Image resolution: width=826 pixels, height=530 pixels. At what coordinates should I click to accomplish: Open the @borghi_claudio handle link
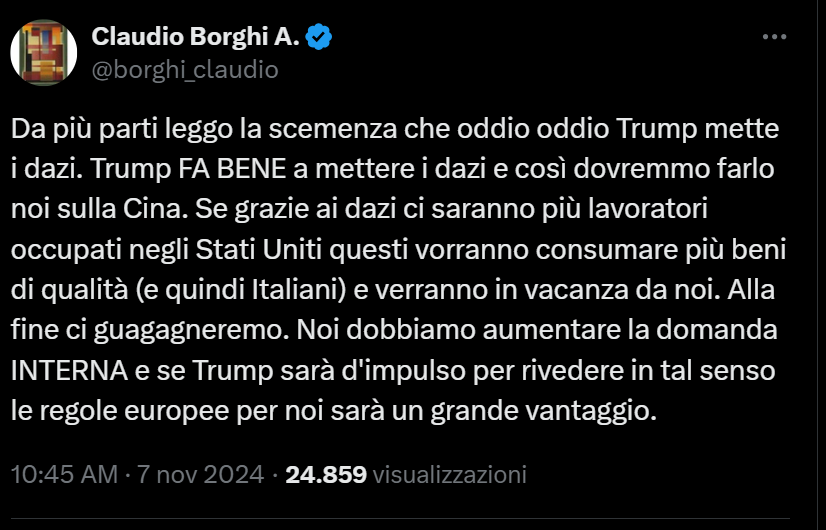click(x=185, y=69)
